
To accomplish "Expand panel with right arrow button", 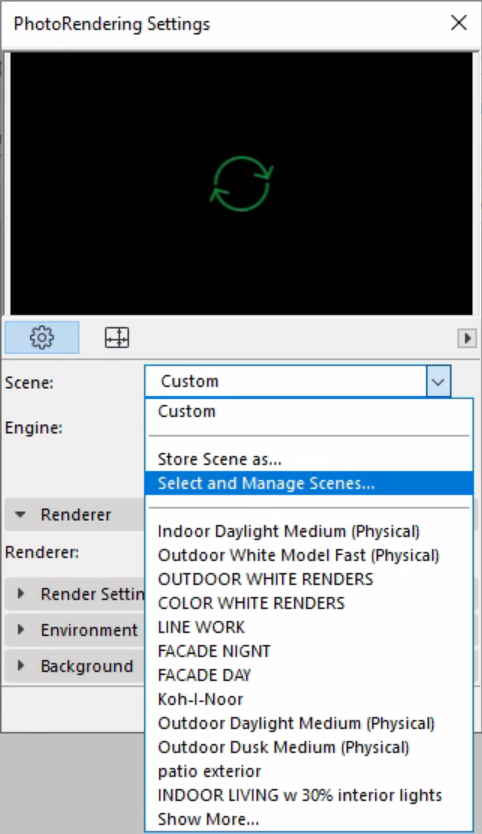I will [467, 338].
